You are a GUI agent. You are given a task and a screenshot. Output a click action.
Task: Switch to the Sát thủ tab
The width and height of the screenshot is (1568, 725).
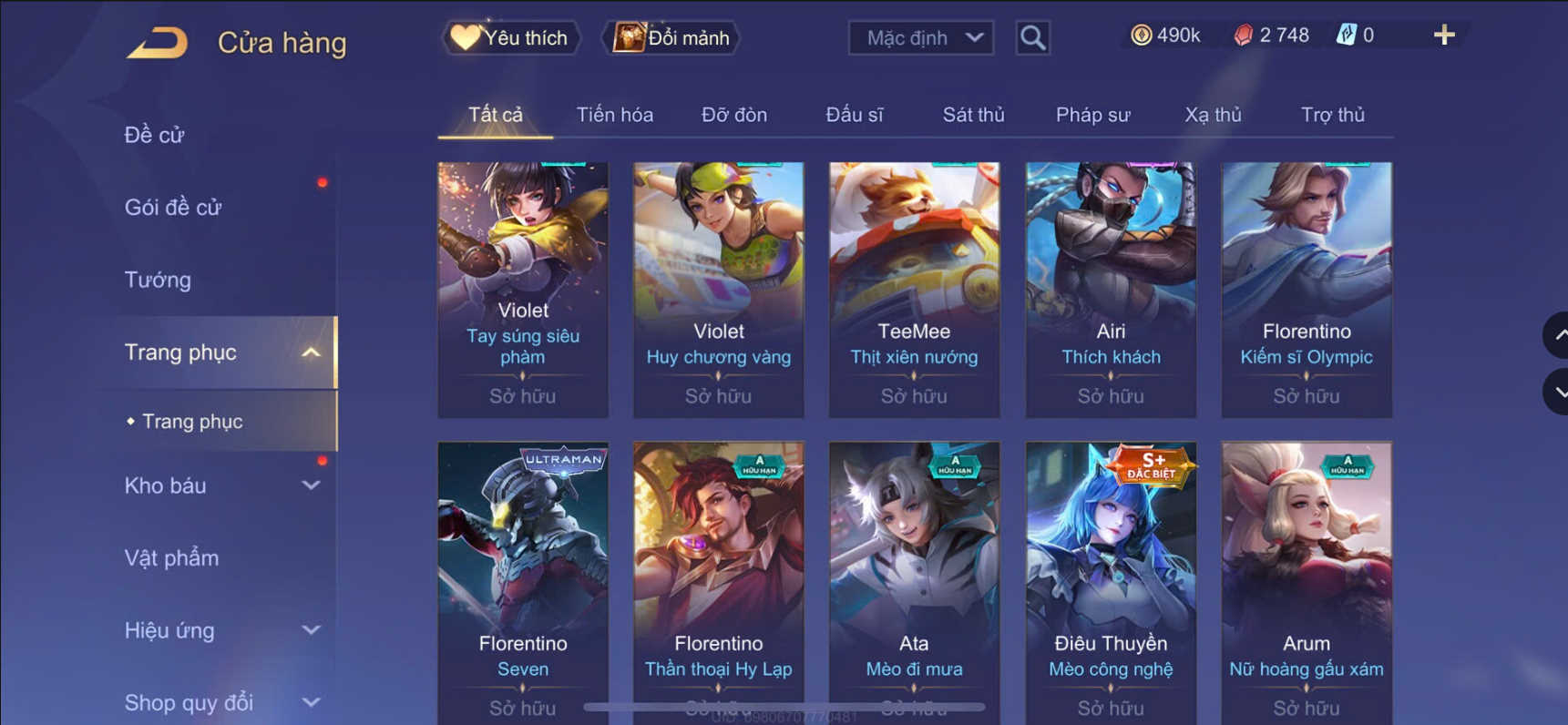(973, 115)
